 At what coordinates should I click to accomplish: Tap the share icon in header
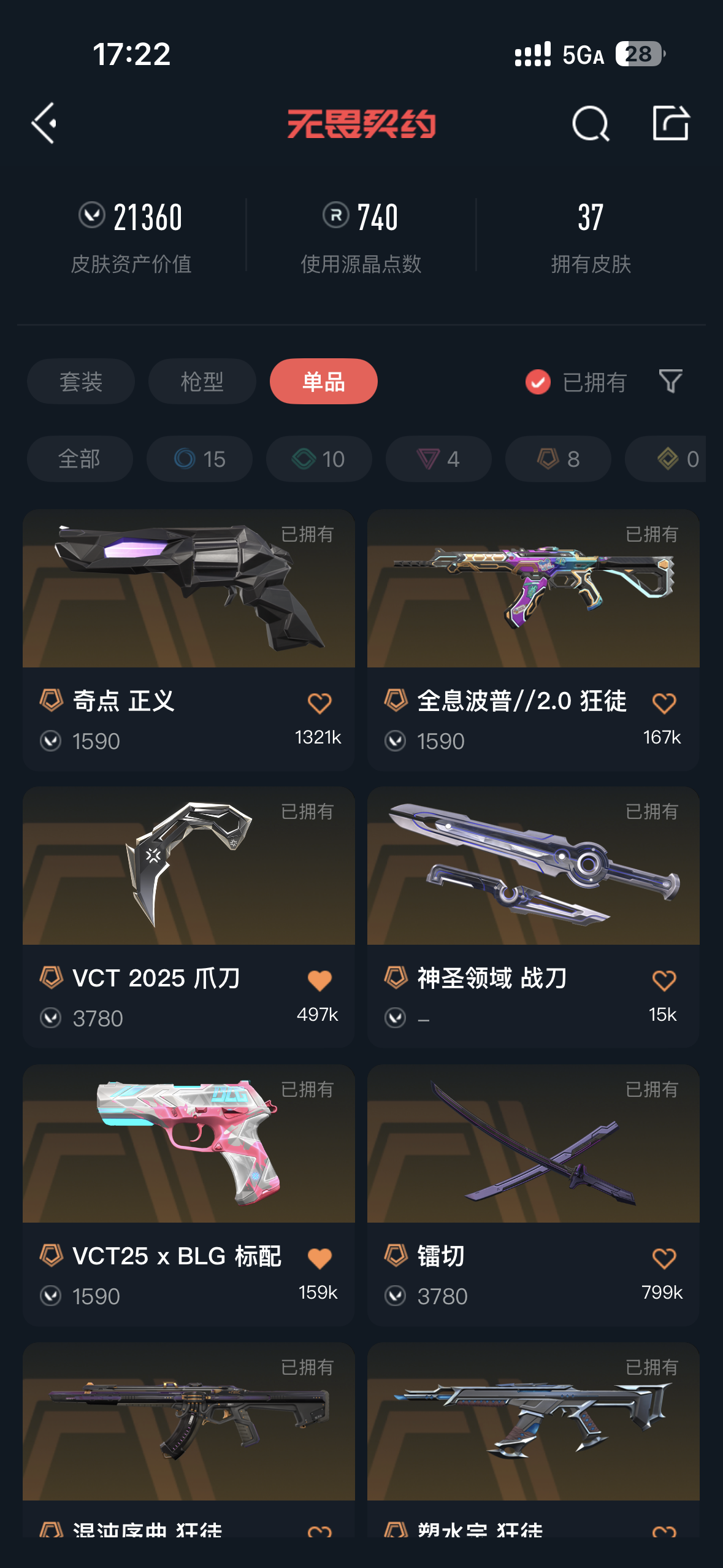coord(670,123)
